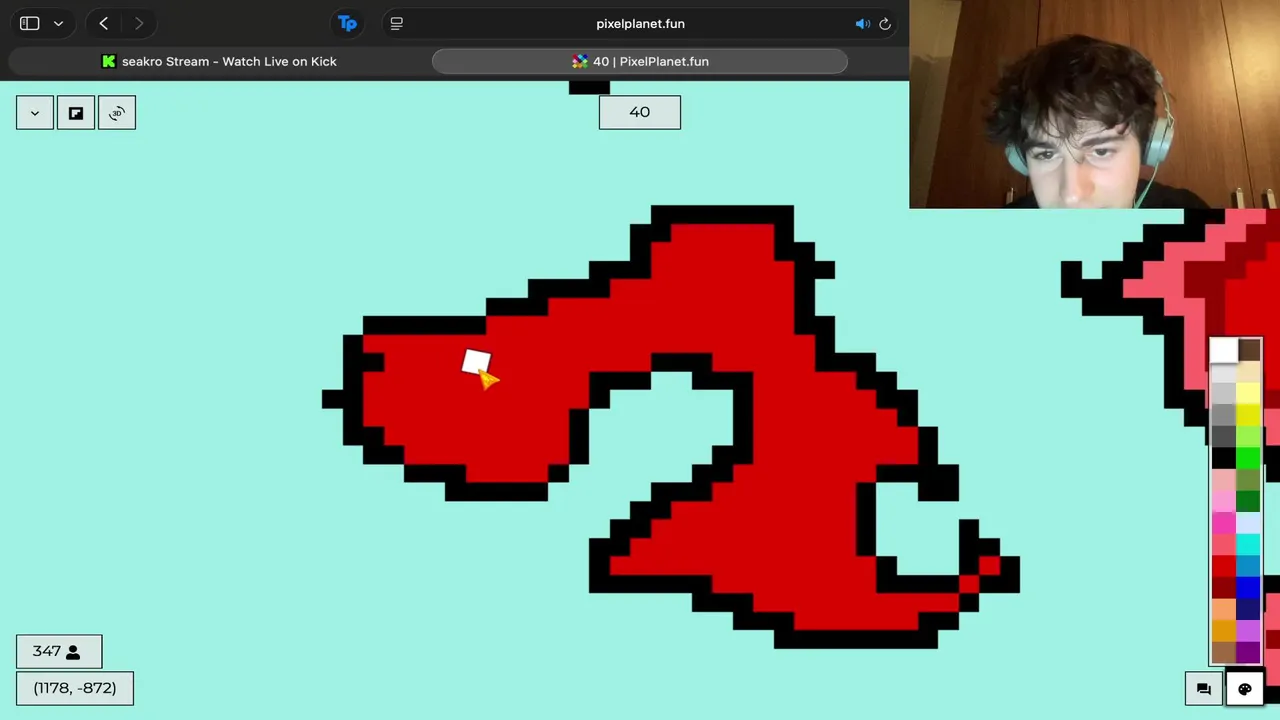Open the chat window button
Screen dimensions: 1280x720
point(1204,689)
